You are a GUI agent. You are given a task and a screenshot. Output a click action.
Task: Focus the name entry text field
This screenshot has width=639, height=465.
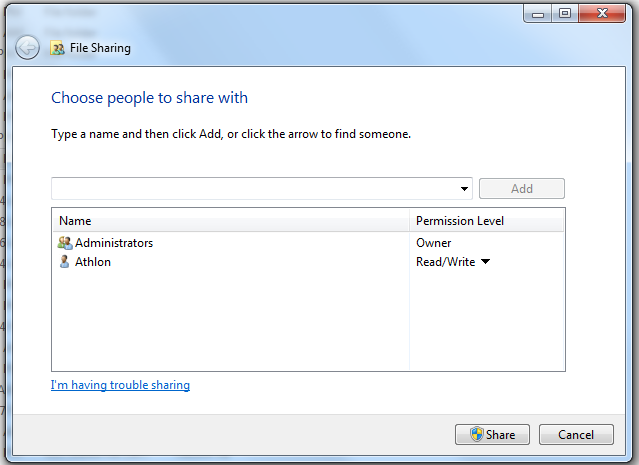coord(255,189)
